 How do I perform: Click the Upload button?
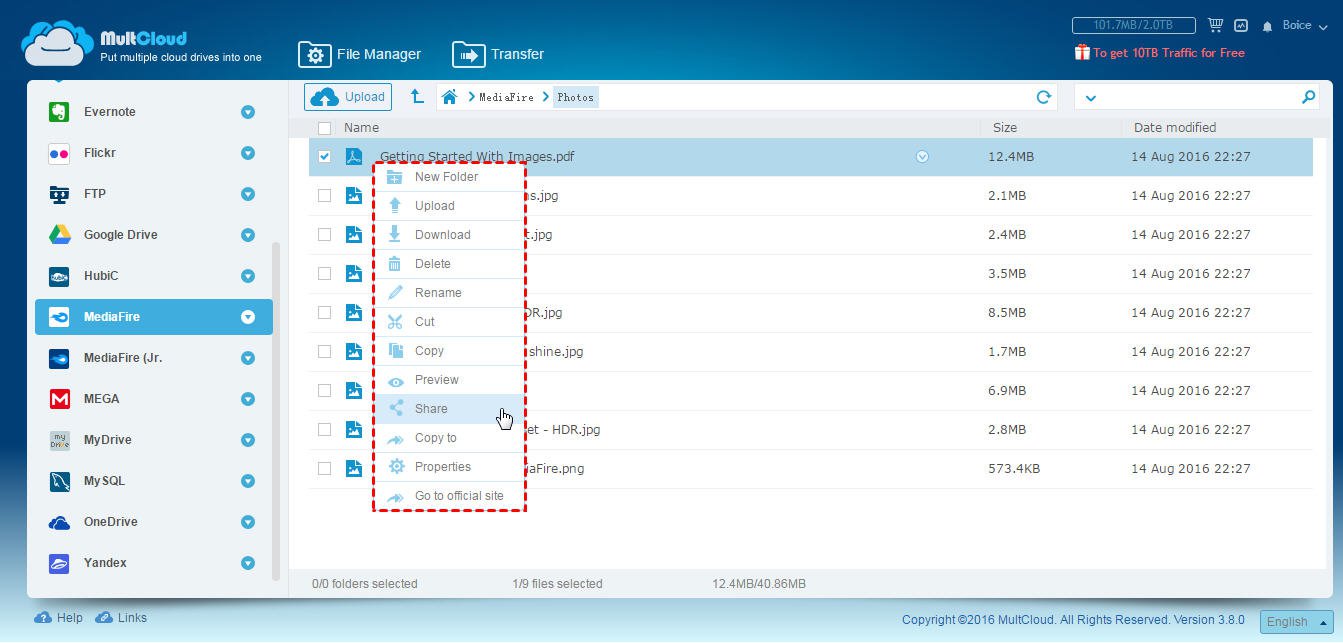[348, 97]
